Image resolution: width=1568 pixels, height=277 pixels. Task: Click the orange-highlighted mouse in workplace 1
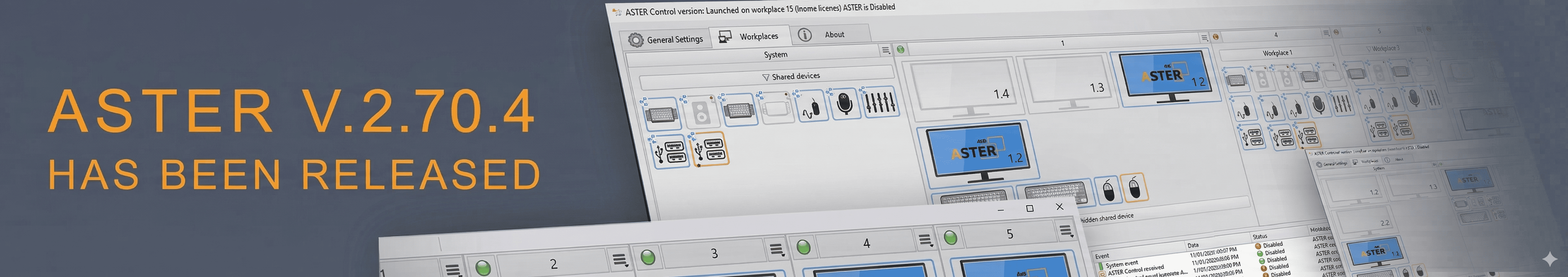[x=1133, y=188]
